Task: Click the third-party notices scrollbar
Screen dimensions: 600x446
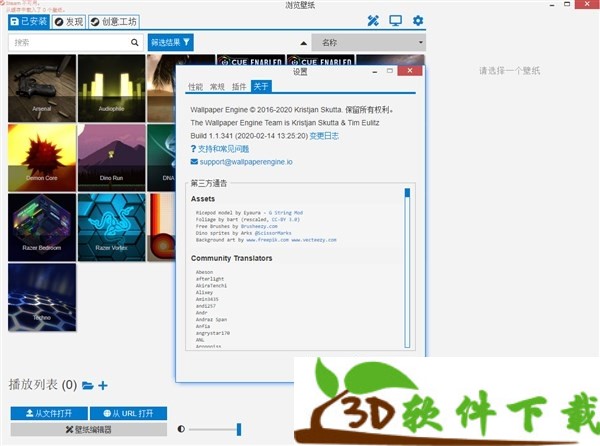Action: [x=407, y=267]
